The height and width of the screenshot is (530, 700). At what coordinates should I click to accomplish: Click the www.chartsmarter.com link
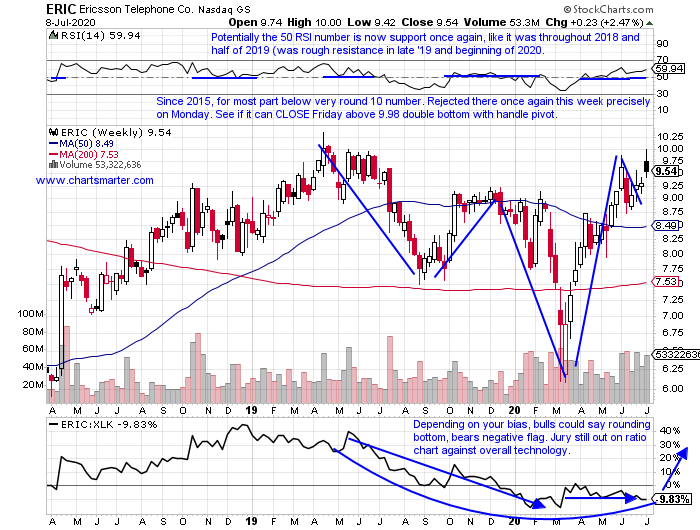click(95, 180)
